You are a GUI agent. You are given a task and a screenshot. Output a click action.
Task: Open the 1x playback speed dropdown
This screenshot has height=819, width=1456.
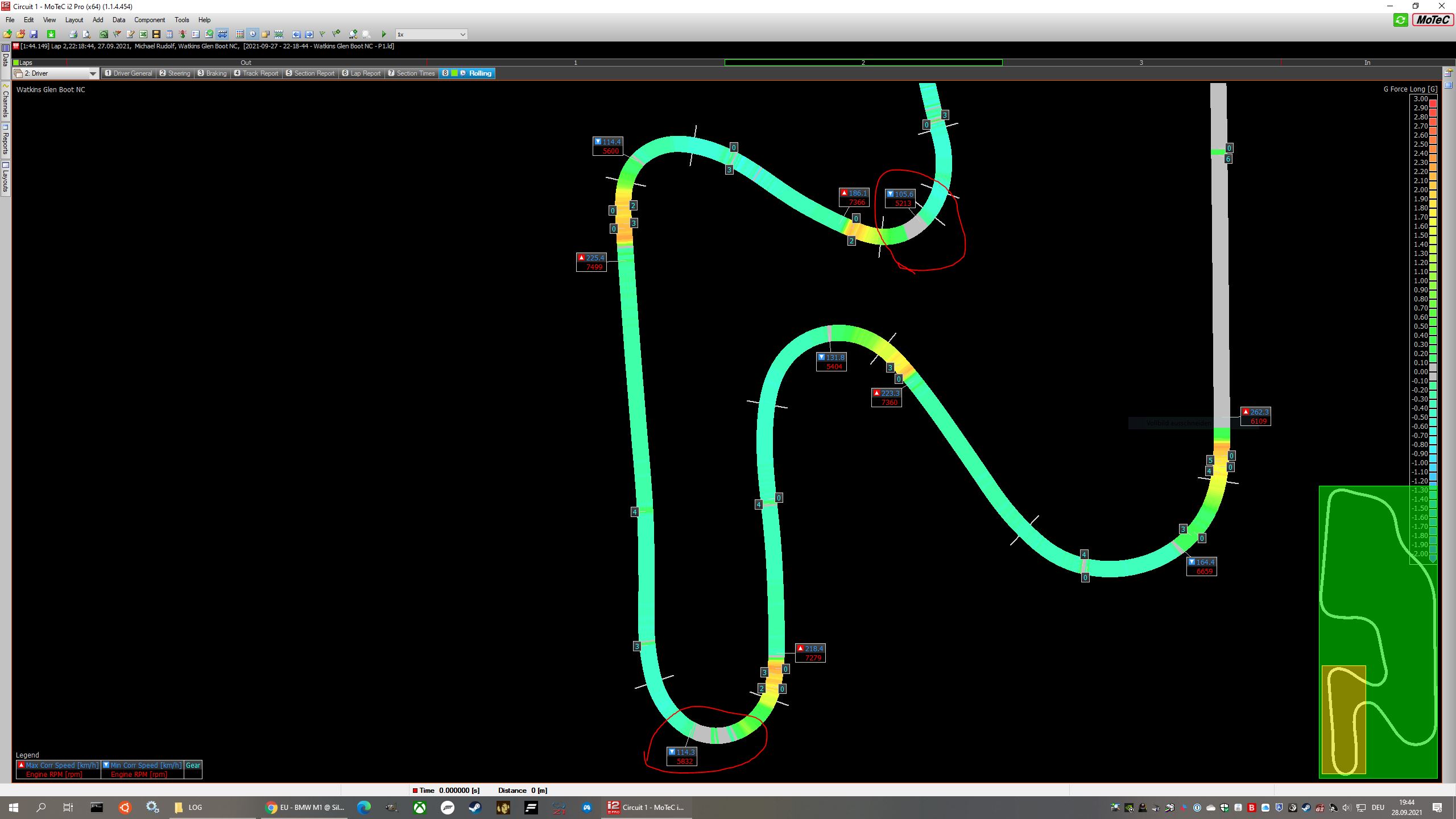(x=431, y=34)
